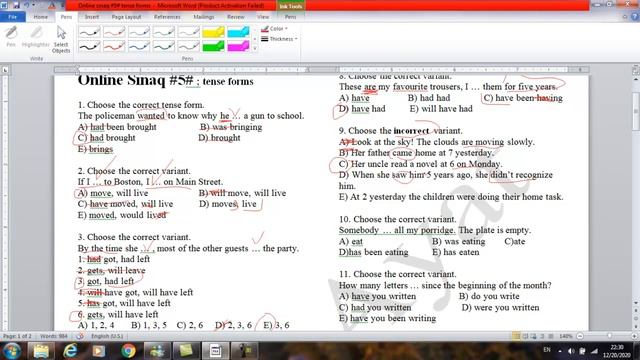
Task: Click the Online Sınaq #5# heading text
Action: (136, 80)
